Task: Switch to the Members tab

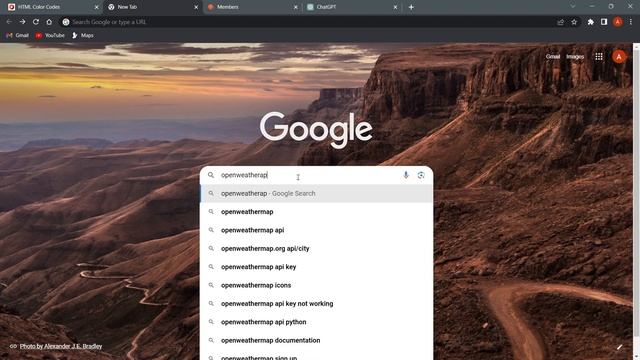Action: coord(251,7)
